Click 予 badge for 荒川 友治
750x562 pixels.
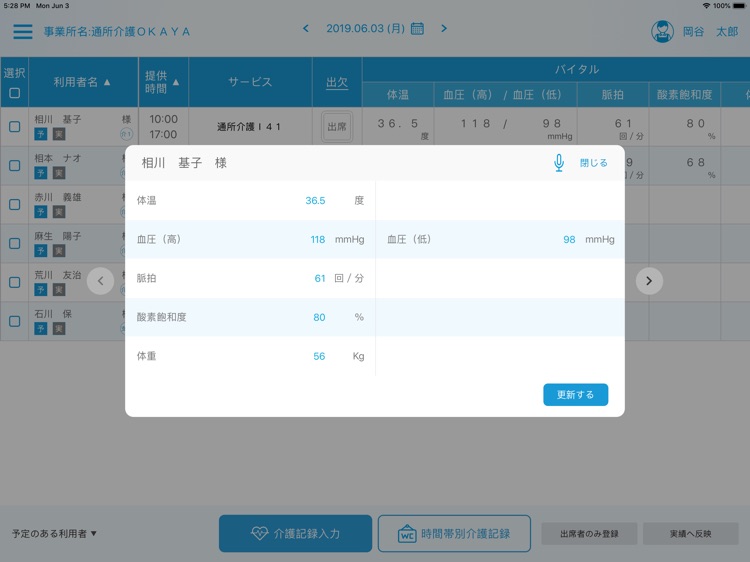pyautogui.click(x=41, y=290)
